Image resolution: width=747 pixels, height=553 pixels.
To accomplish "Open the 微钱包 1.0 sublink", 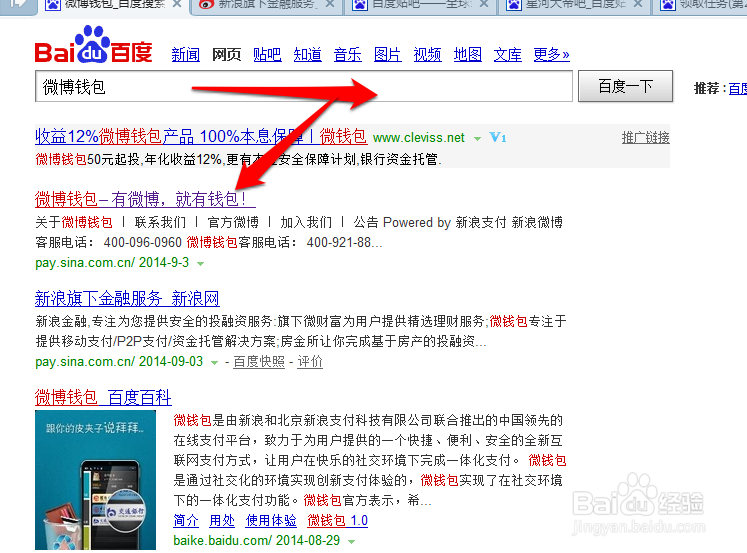I will 337,521.
